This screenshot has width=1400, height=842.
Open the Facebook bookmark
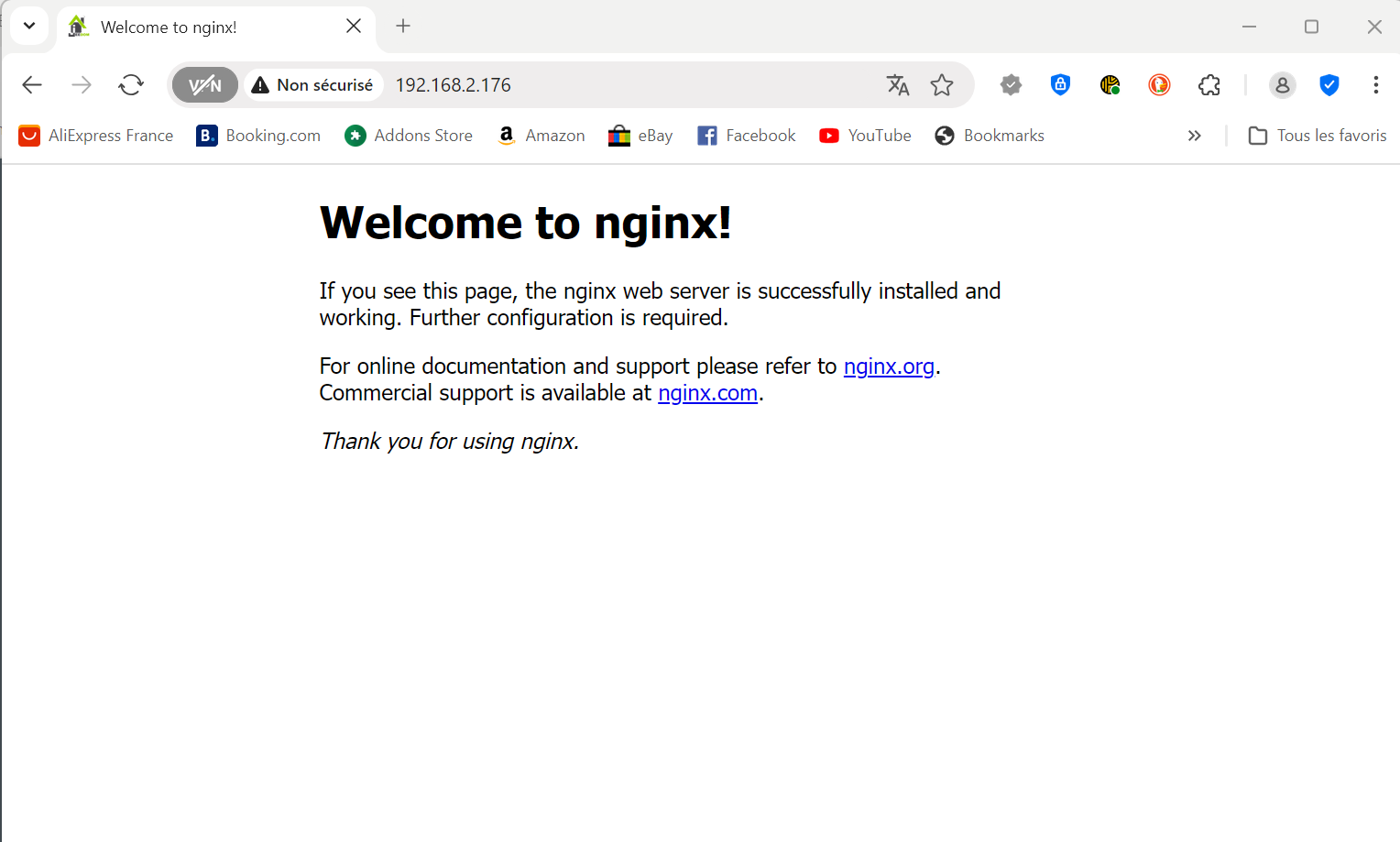click(747, 136)
